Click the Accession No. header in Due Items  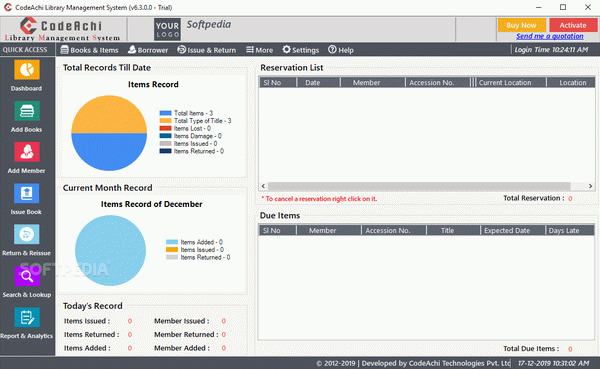coord(394,230)
